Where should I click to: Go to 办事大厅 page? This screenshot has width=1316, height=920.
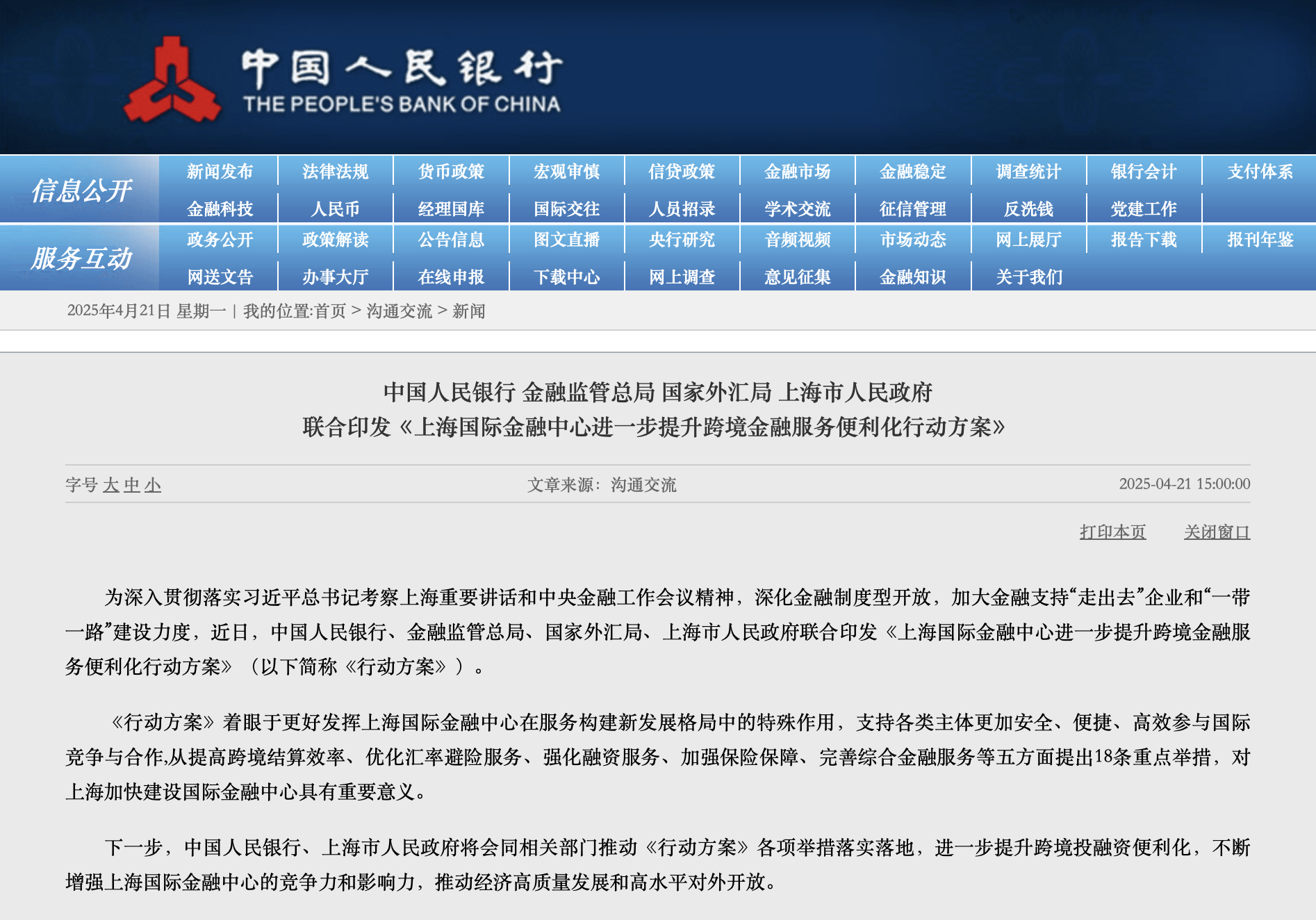335,277
